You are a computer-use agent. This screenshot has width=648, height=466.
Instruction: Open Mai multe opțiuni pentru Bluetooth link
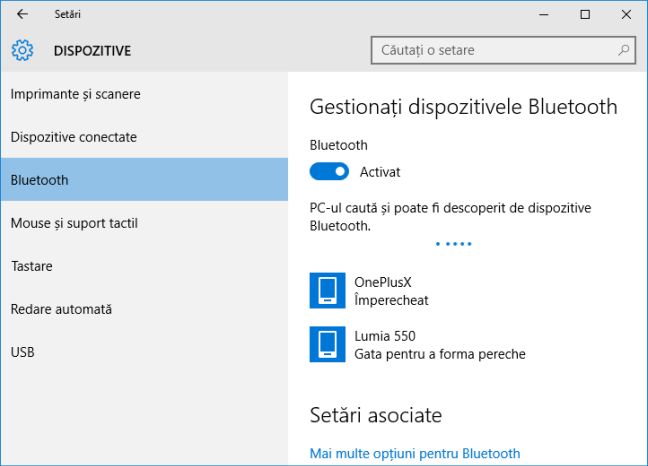(415, 453)
